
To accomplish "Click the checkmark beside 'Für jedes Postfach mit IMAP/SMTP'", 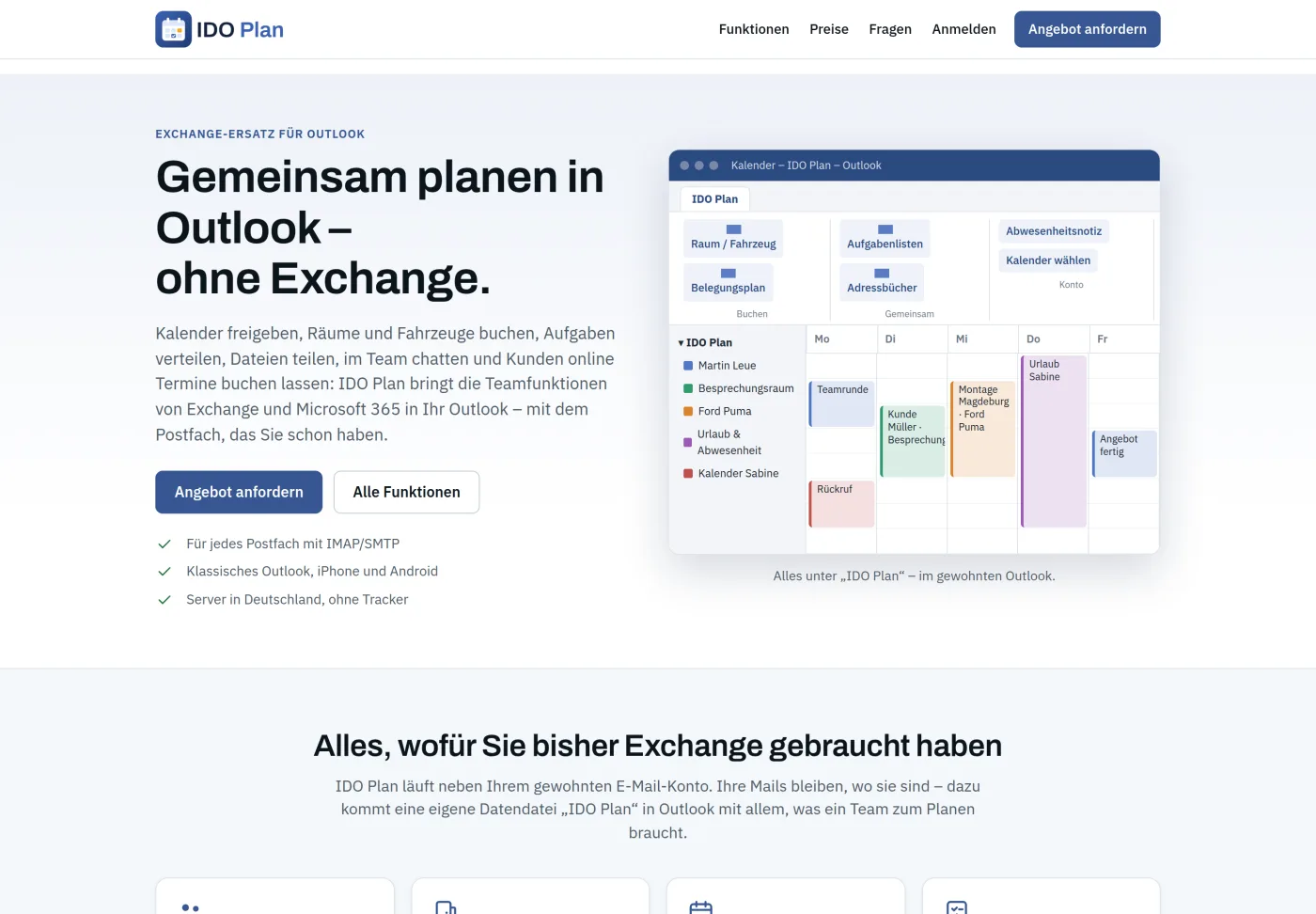I will point(164,544).
